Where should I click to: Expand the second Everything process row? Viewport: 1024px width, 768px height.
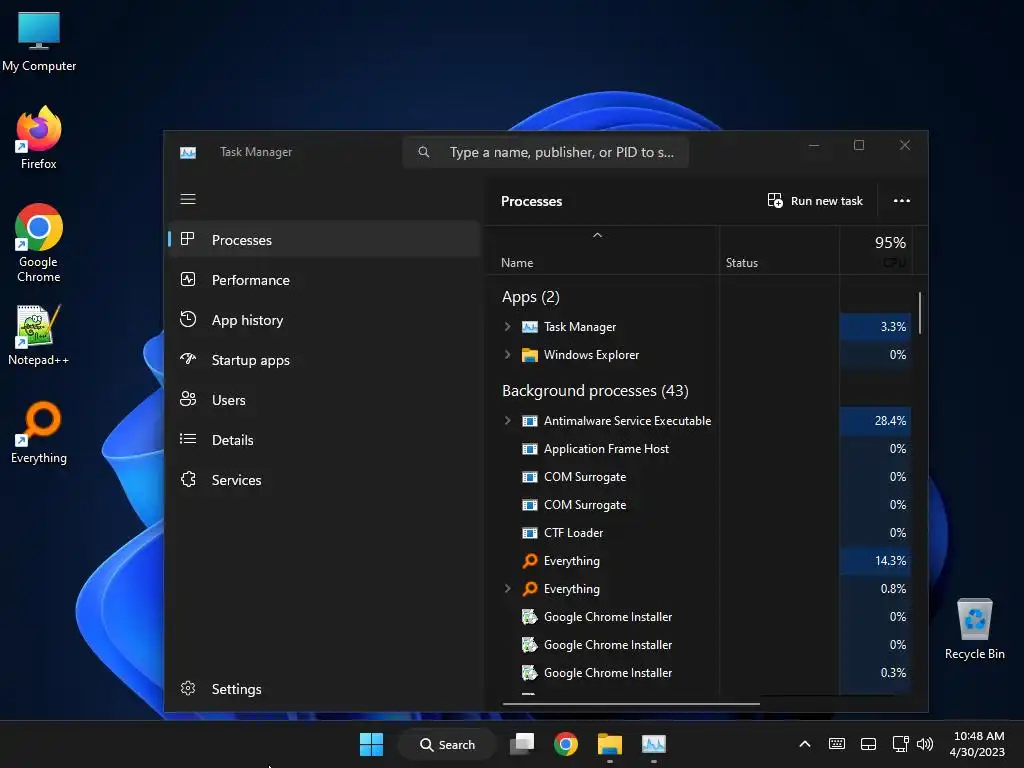pos(507,588)
